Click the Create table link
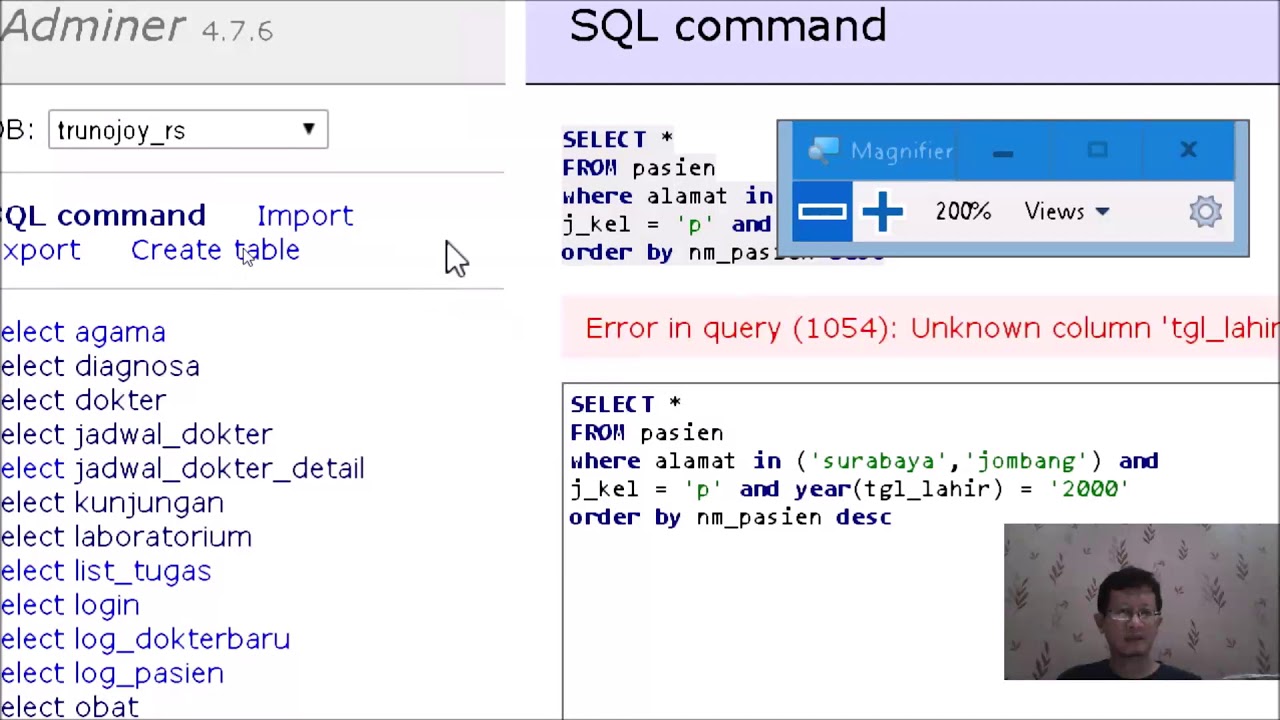Screen dimensions: 1280x720 pyautogui.click(x=215, y=250)
